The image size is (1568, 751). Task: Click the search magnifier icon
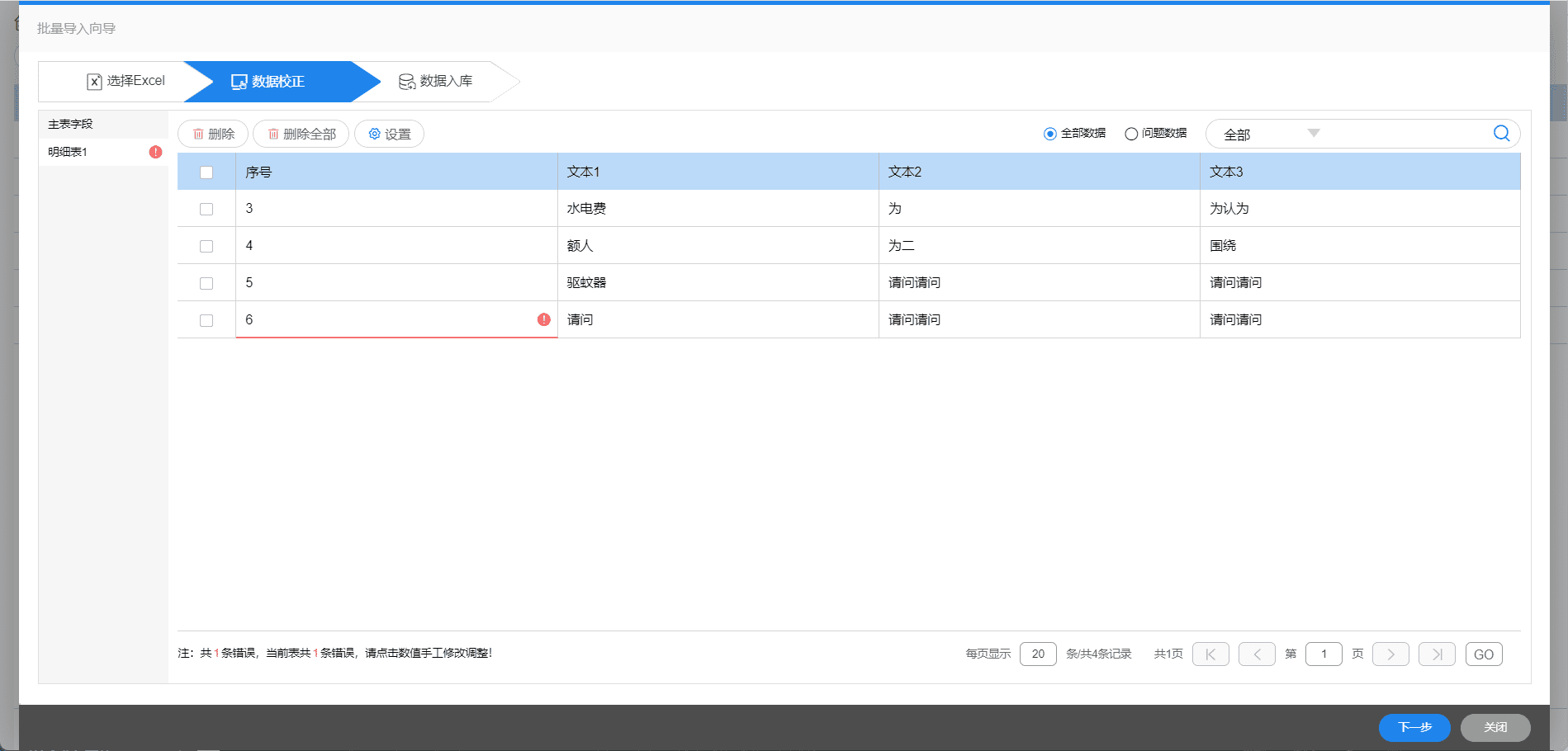pos(1501,134)
